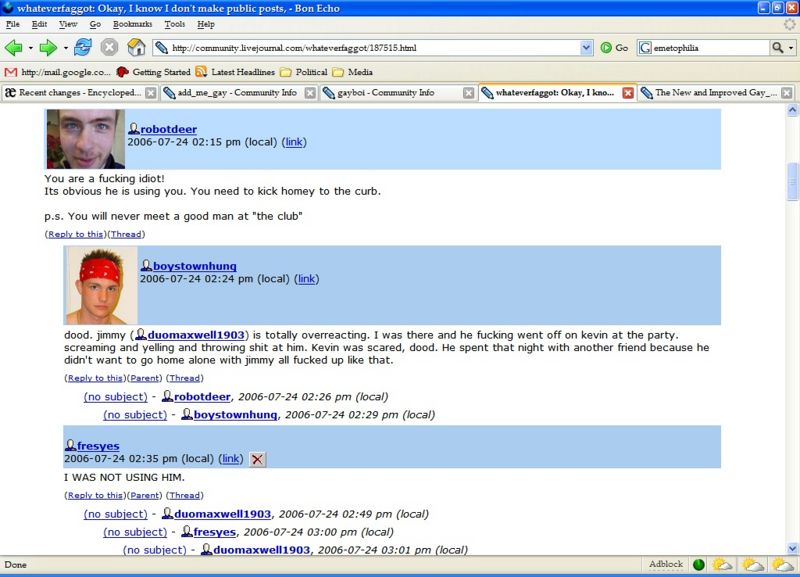Click the Go button next to address bar
The width and height of the screenshot is (800, 577).
pos(614,47)
